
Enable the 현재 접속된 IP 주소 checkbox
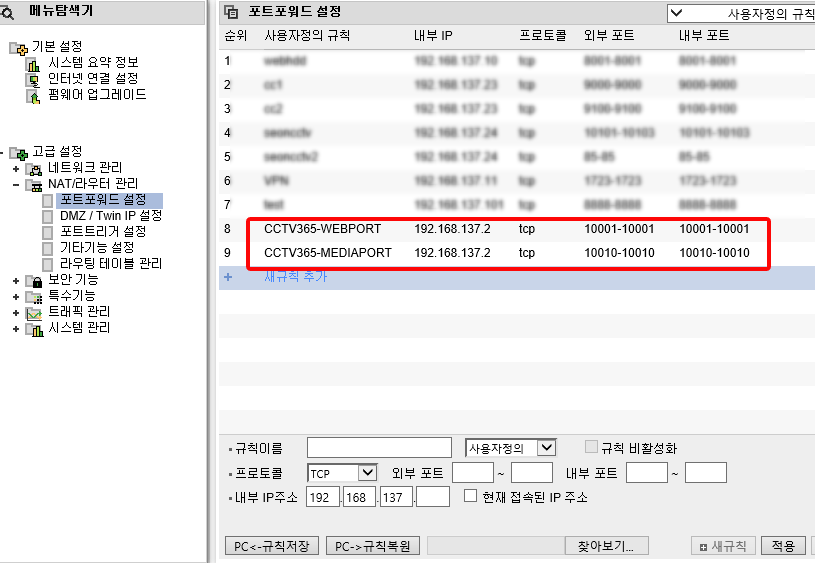click(471, 497)
